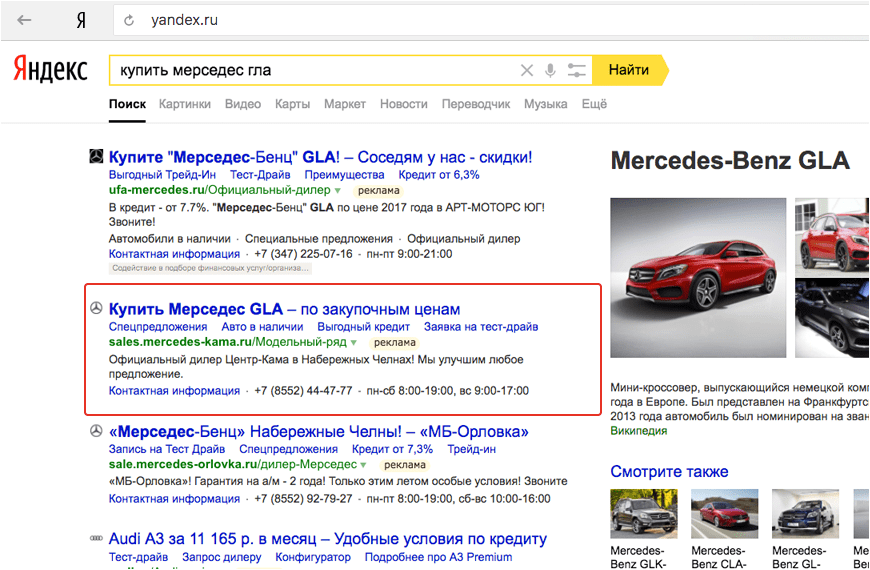This screenshot has height=570, width=870.
Task: Select the Видео tab
Action: click(243, 104)
